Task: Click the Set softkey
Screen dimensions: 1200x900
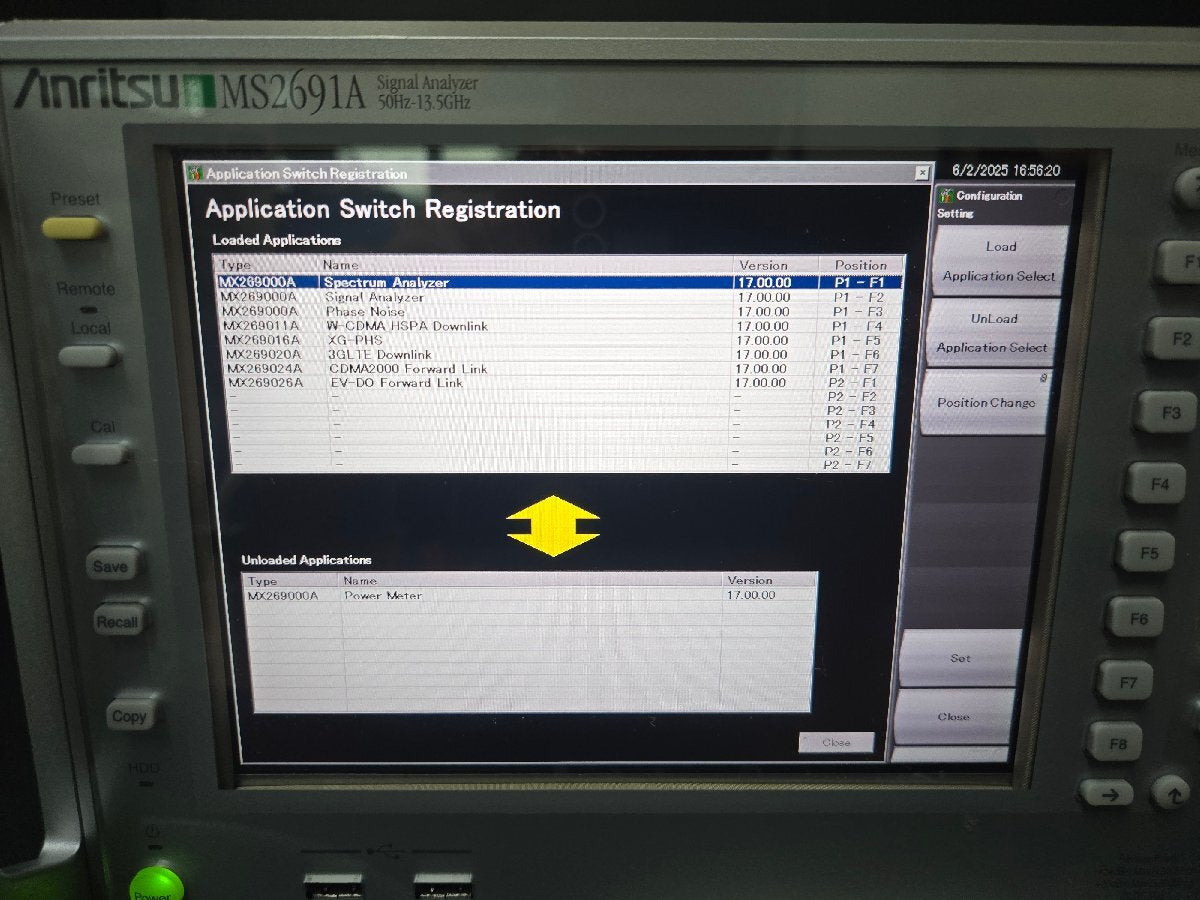Action: coord(960,658)
